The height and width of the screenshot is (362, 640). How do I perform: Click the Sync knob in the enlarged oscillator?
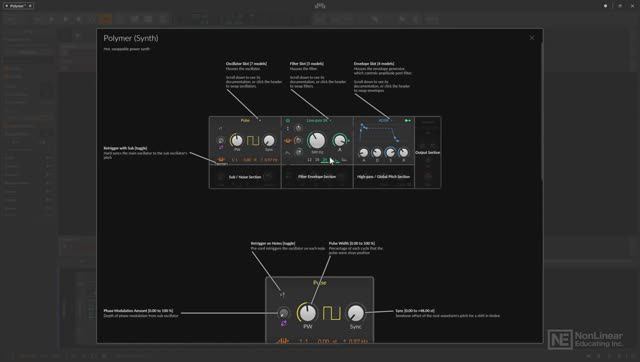pyautogui.click(x=356, y=313)
